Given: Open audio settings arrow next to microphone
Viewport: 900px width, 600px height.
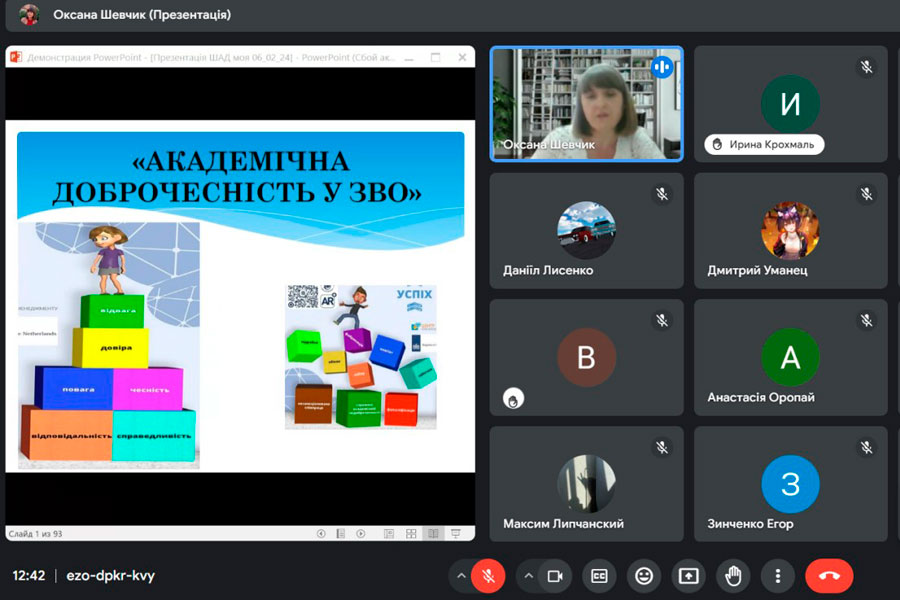Looking at the screenshot, I should 461,575.
